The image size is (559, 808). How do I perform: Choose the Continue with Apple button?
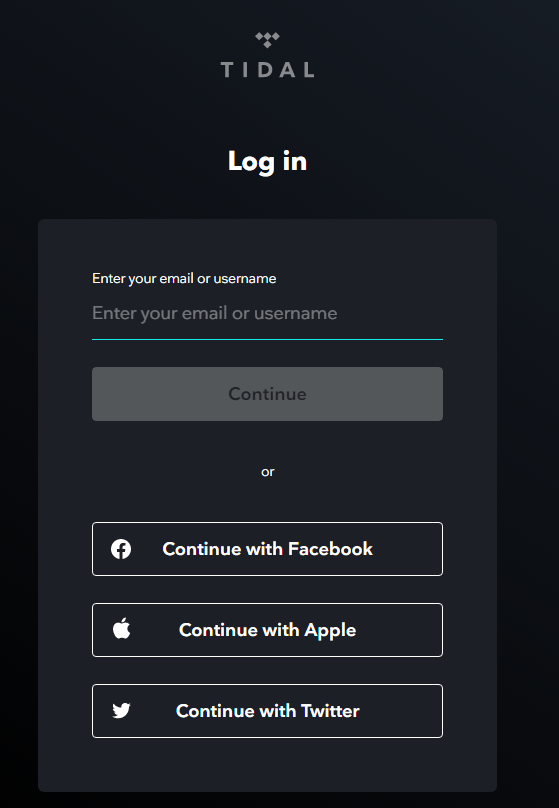click(267, 630)
